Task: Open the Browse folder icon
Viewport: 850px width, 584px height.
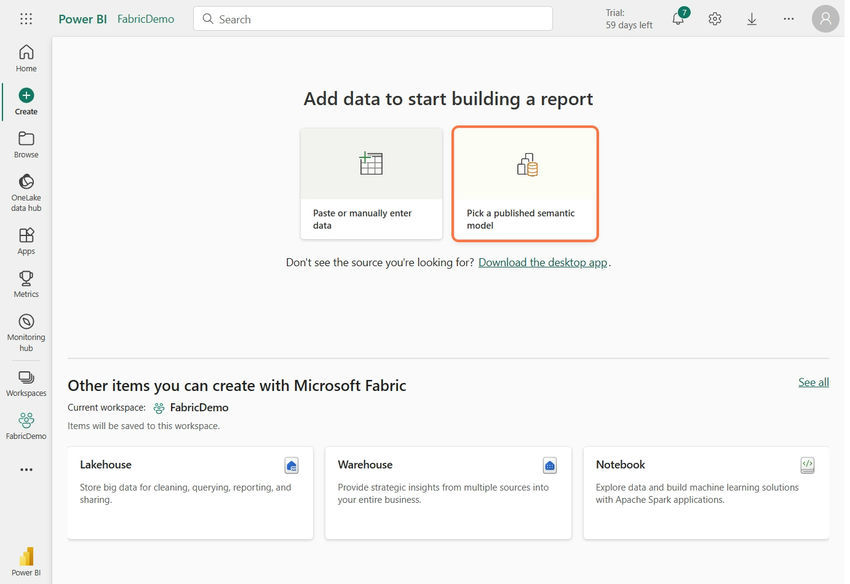Action: click(26, 144)
